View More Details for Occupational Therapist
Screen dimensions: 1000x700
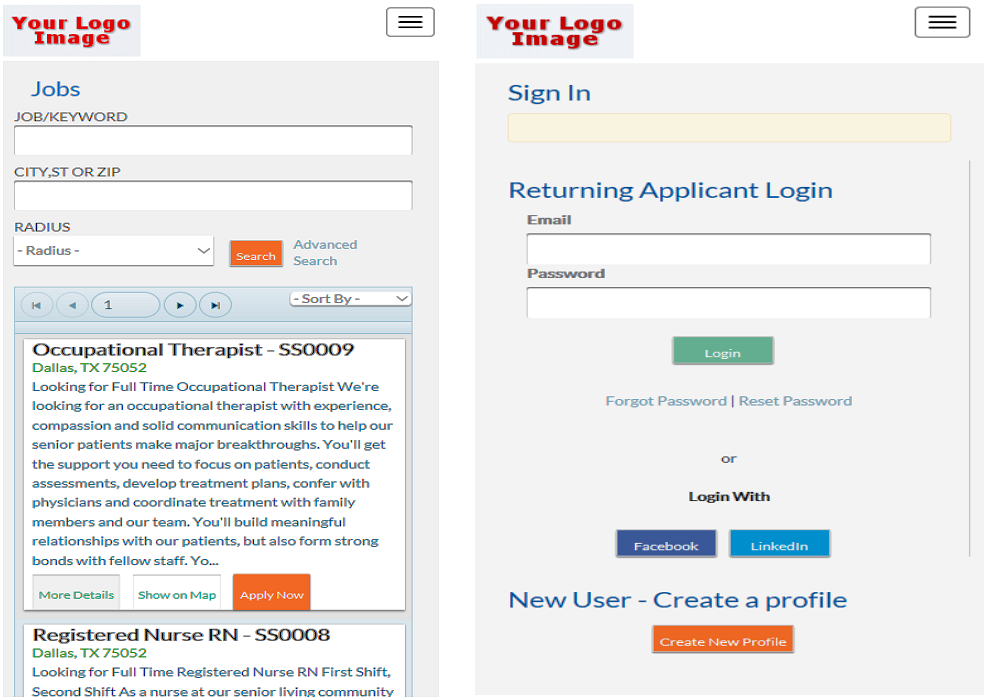[75, 593]
